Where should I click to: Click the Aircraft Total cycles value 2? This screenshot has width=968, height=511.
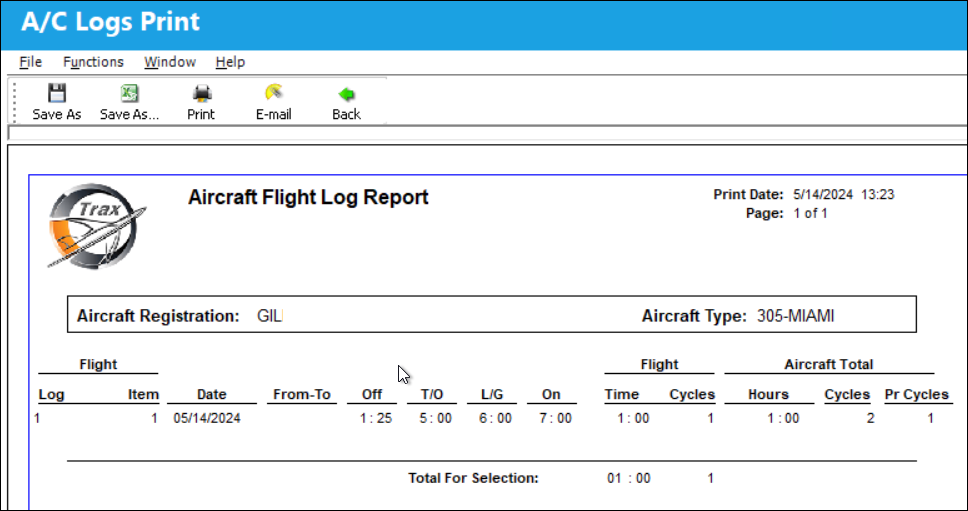tap(870, 418)
